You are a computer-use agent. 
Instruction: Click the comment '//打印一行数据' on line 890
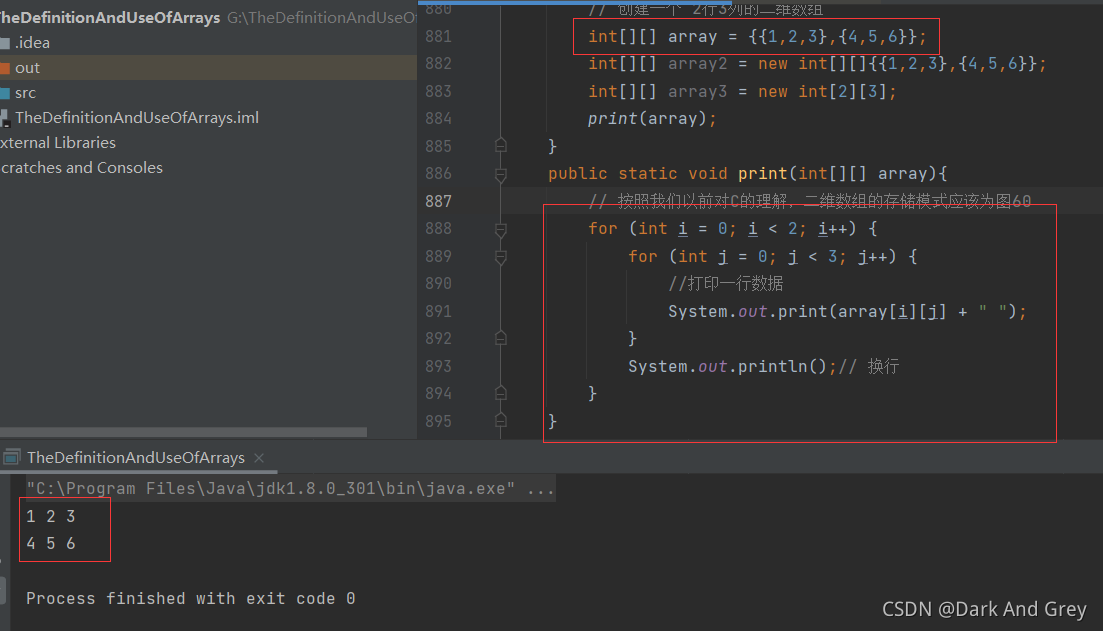(x=725, y=284)
